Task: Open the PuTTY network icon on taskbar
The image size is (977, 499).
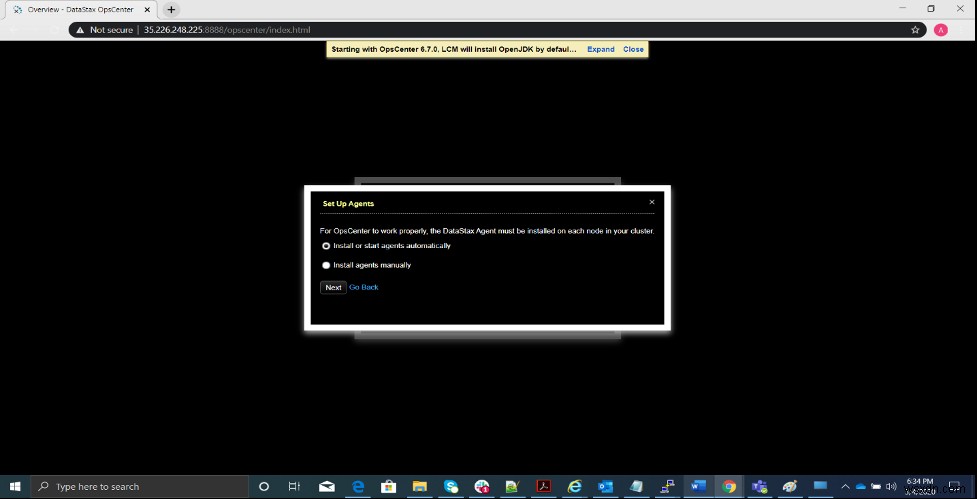Action: tap(667, 487)
